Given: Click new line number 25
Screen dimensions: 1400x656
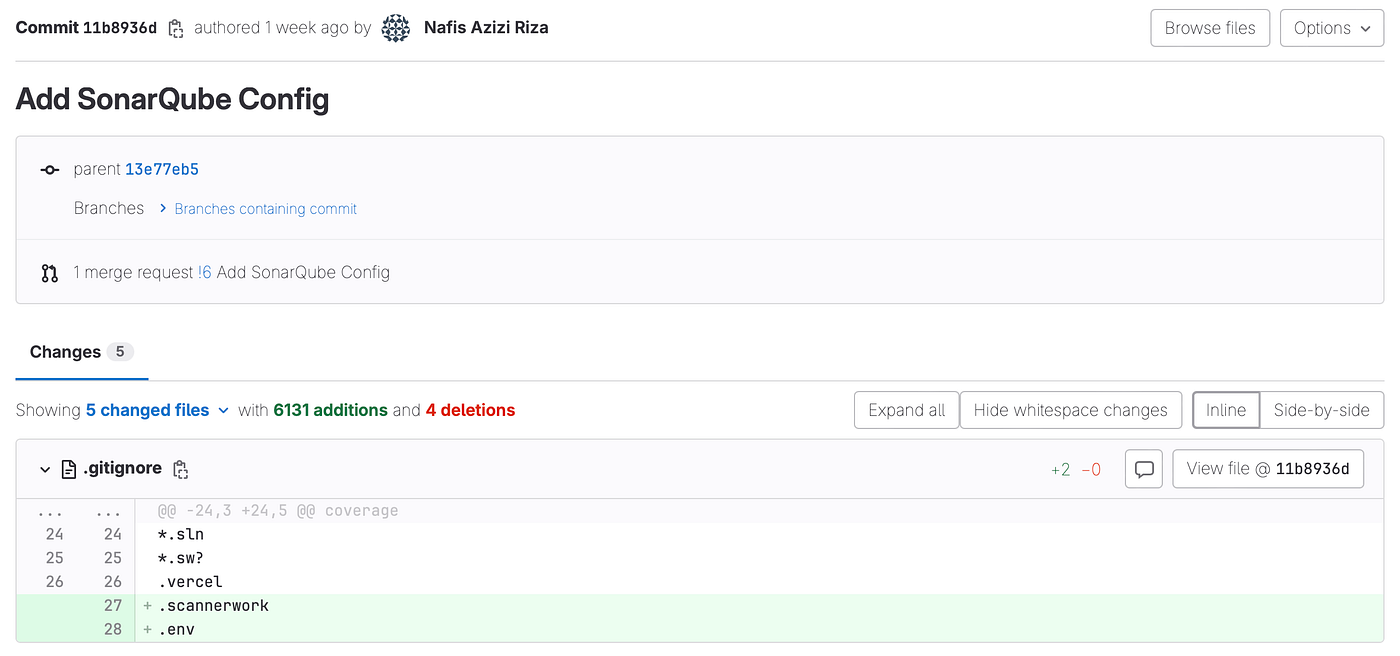Looking at the screenshot, I should pyautogui.click(x=113, y=558).
